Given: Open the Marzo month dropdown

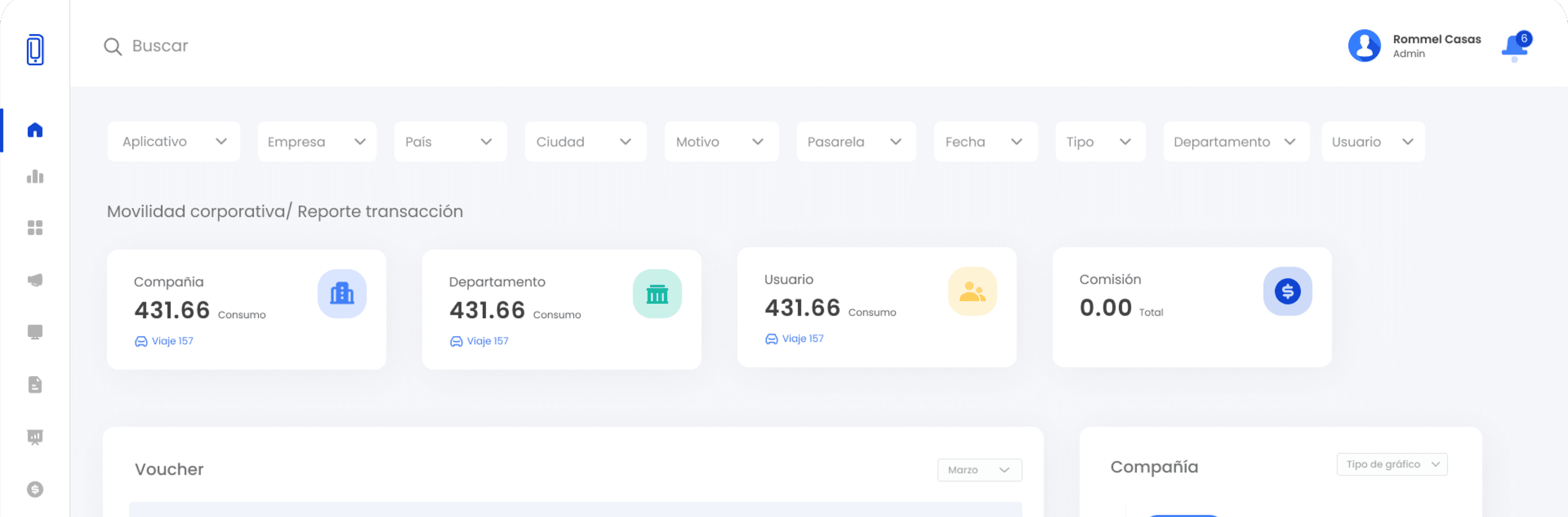Looking at the screenshot, I should [x=979, y=470].
